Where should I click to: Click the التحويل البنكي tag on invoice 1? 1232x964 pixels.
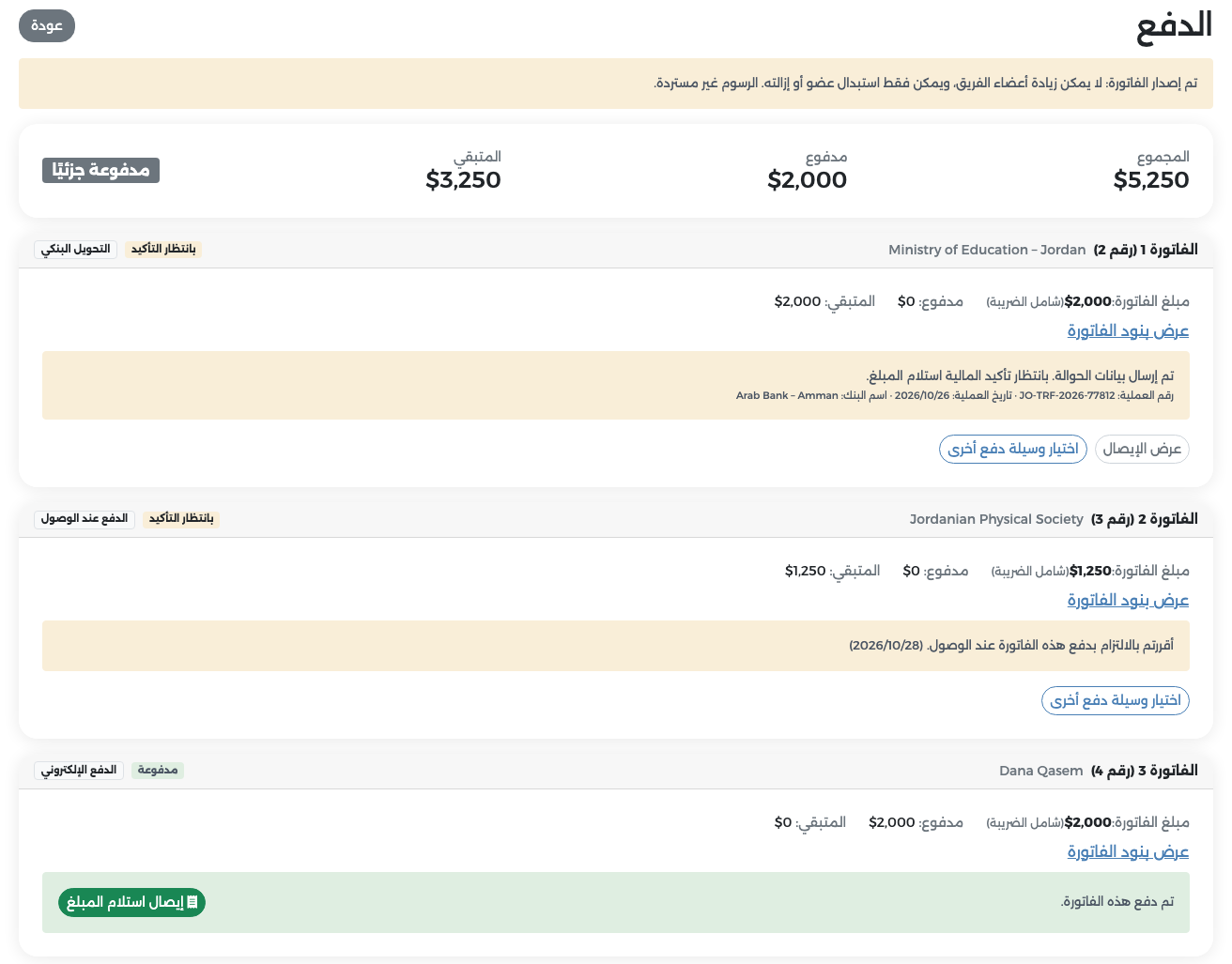pyautogui.click(x=76, y=249)
